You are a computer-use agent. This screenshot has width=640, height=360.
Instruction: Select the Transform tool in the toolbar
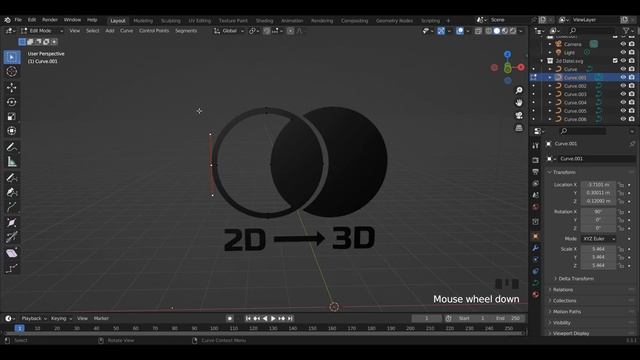11,131
